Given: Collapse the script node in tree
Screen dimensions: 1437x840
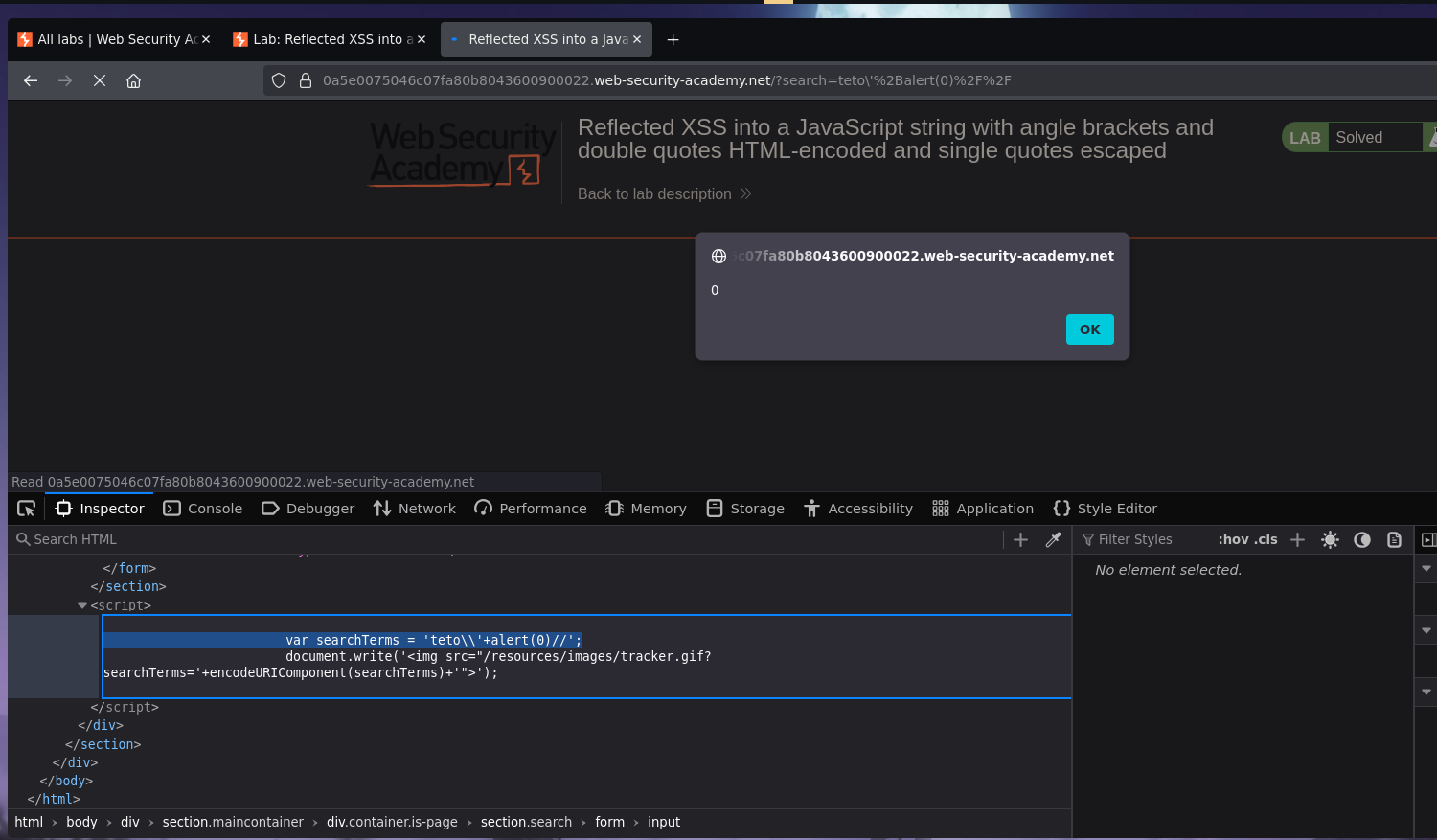Looking at the screenshot, I should (82, 605).
